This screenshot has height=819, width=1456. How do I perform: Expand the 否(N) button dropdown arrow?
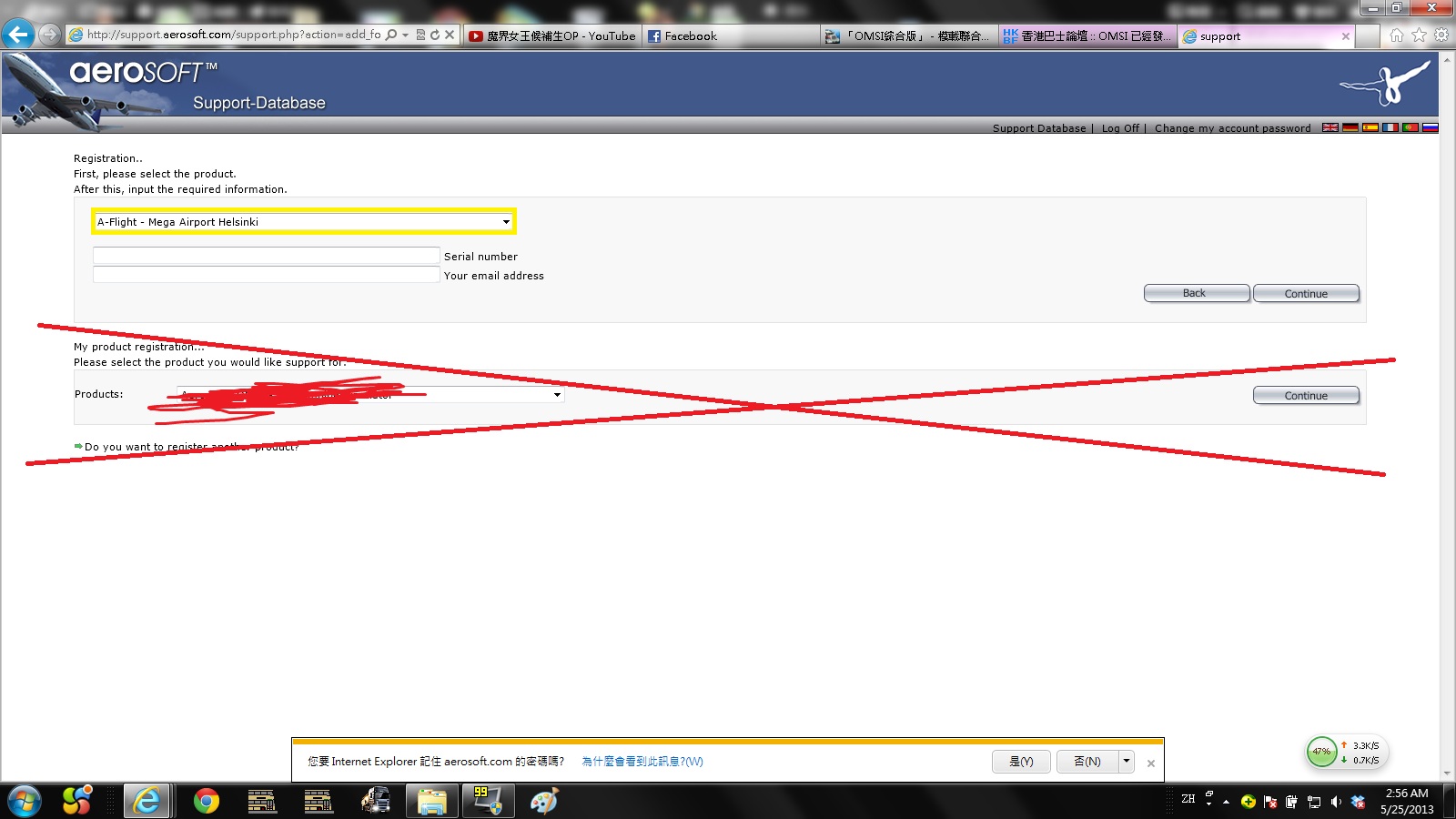tap(1127, 761)
